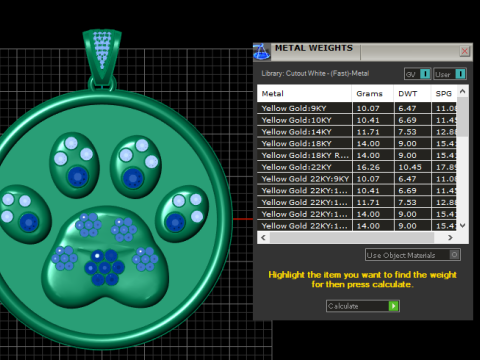The height and width of the screenshot is (360, 480).
Task: Click the Metal Weights scale icon
Action: coord(262,52)
